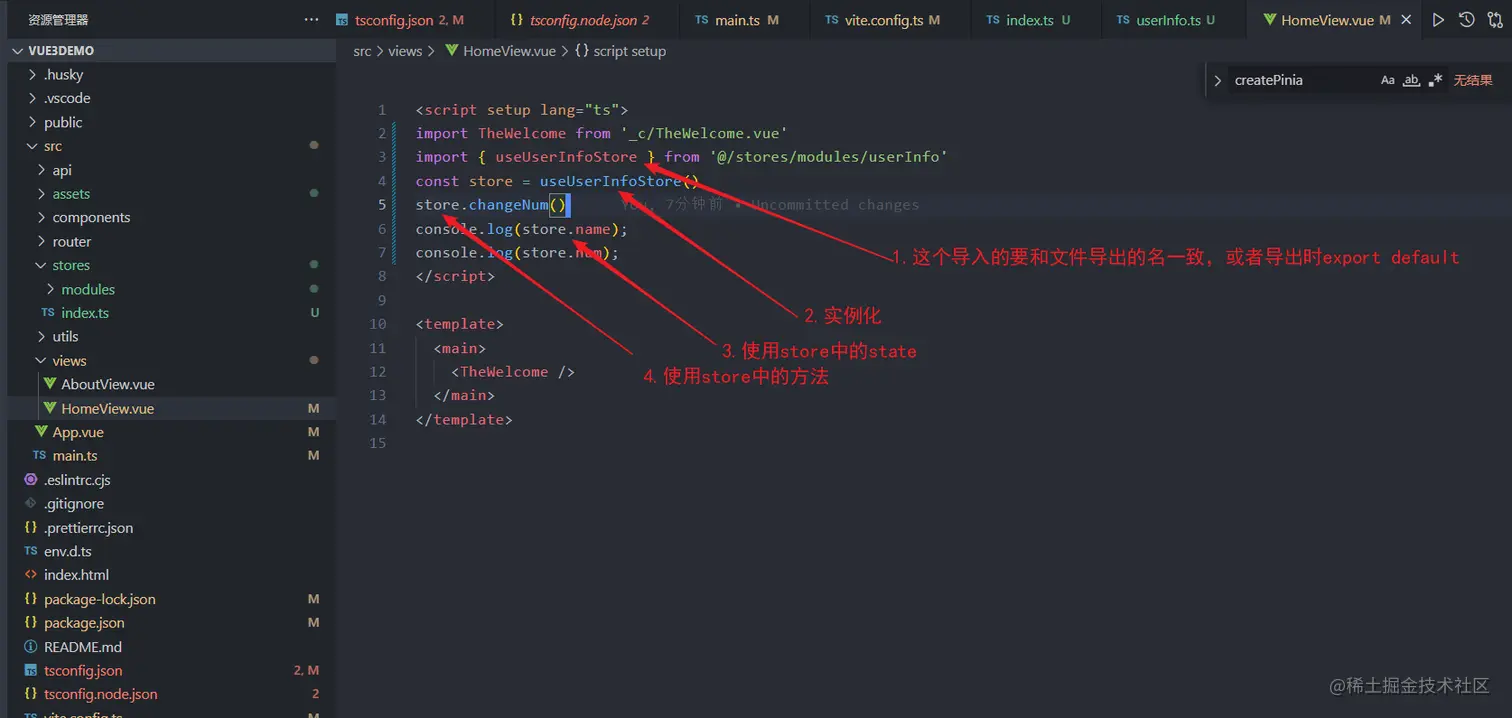This screenshot has height=718, width=1512.
Task: Click the src breadcrumb segment
Action: pyautogui.click(x=362, y=51)
